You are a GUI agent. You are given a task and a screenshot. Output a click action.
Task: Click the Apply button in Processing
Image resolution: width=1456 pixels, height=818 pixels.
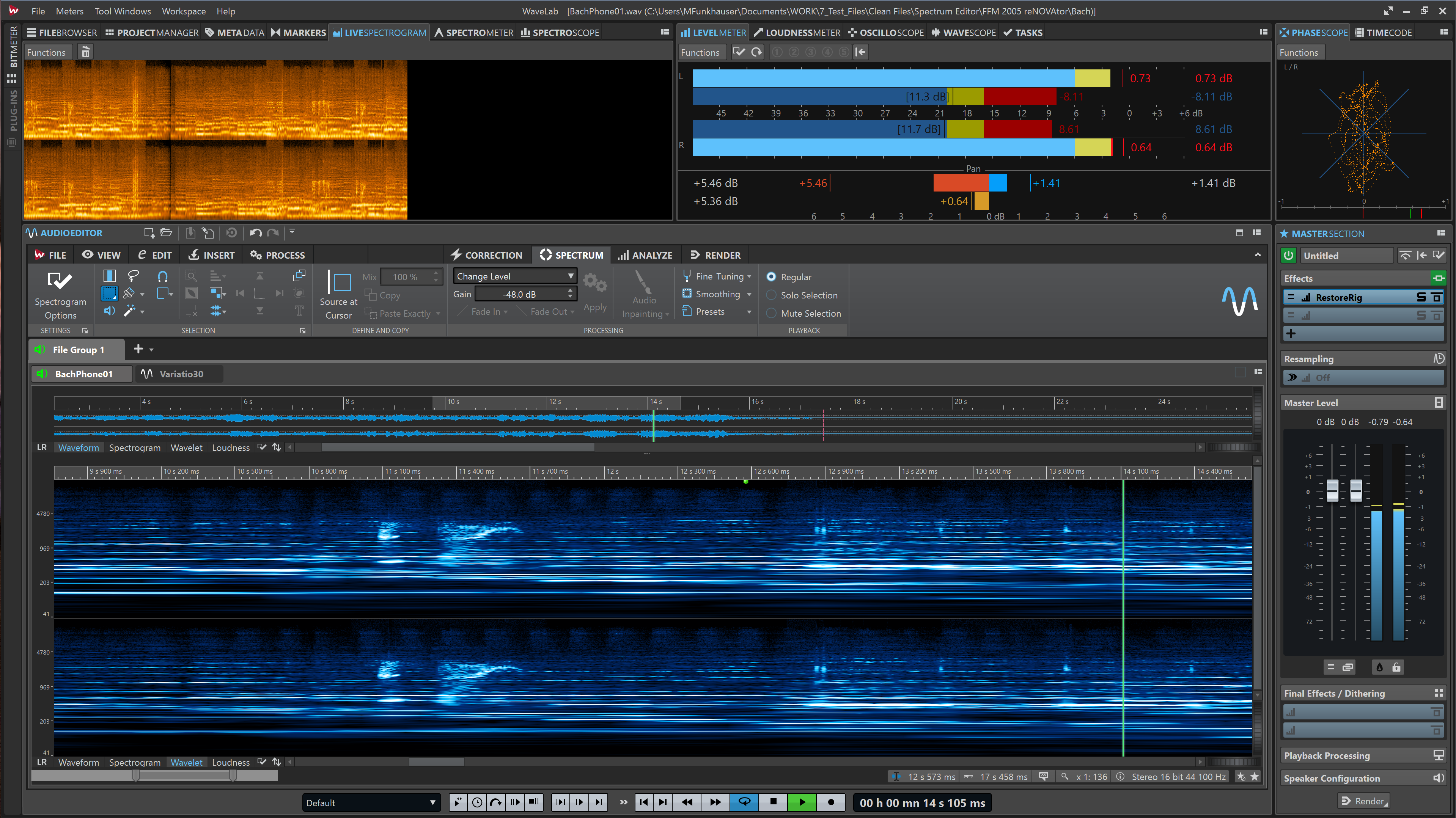pos(594,293)
